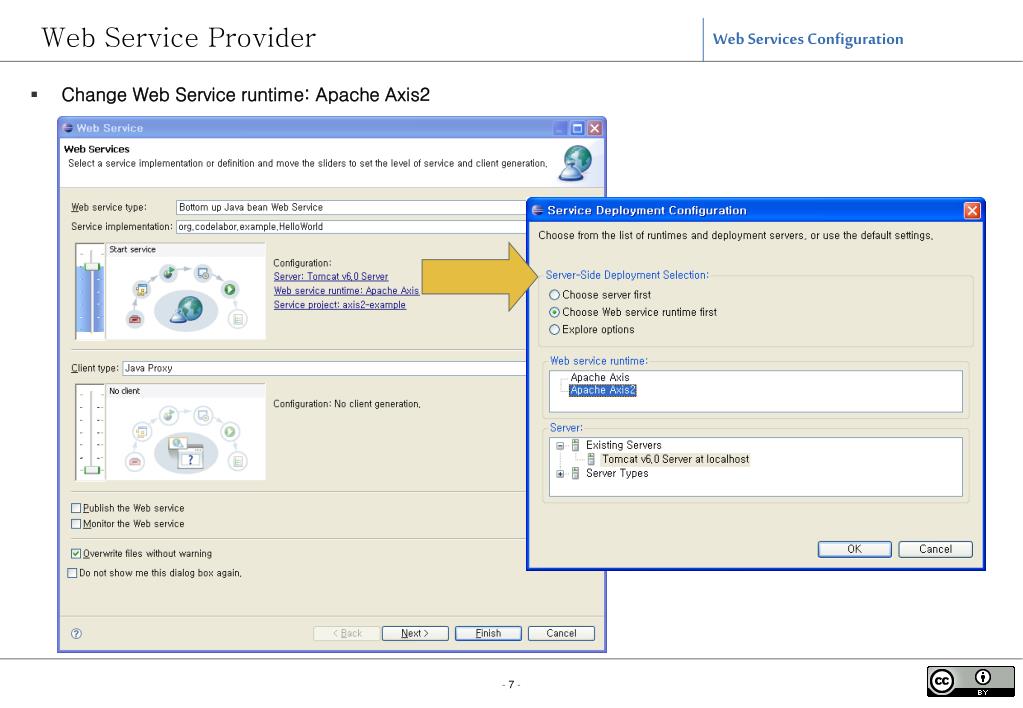This screenshot has width=1023, height=708.
Task: Open 'Web service runtime: Apache Axis' link
Action: click(x=346, y=291)
